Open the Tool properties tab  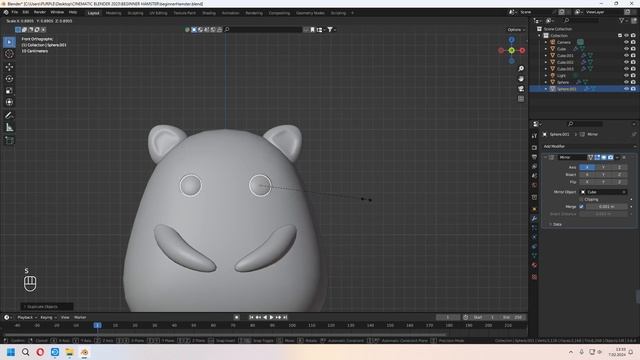click(x=534, y=136)
